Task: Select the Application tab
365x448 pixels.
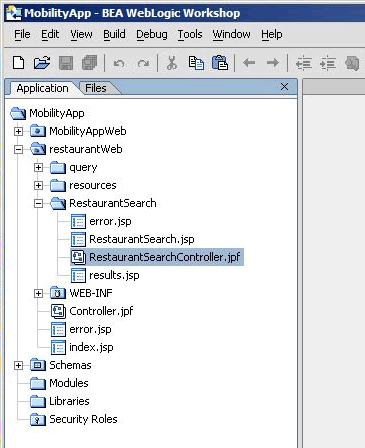Action: [x=42, y=88]
